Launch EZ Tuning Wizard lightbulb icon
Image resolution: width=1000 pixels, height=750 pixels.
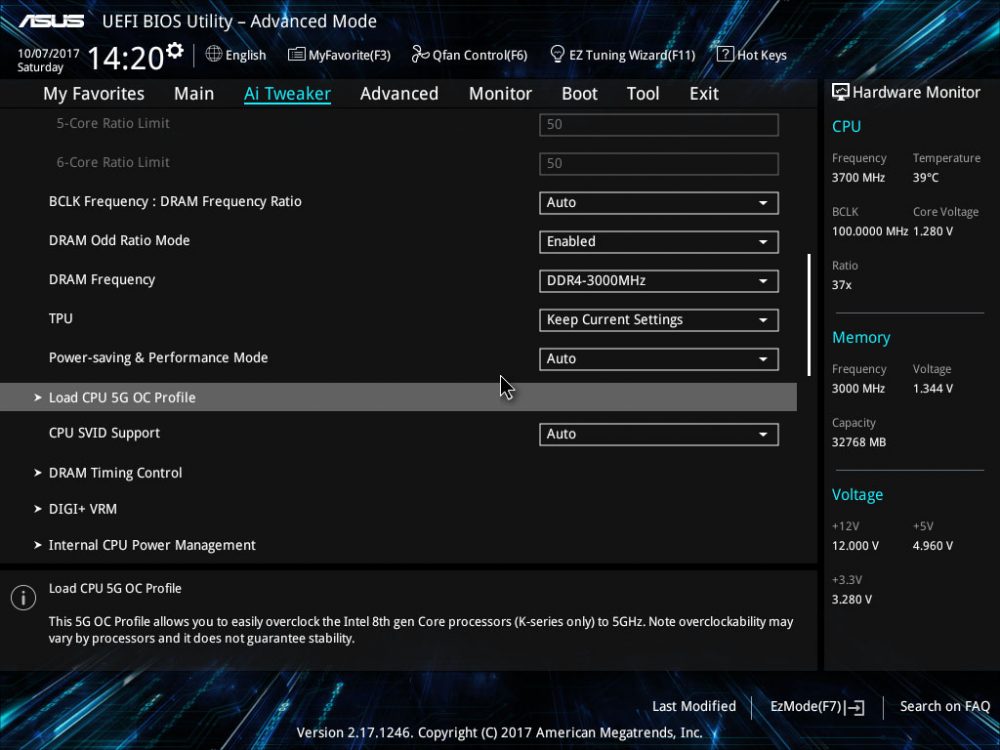(x=557, y=54)
